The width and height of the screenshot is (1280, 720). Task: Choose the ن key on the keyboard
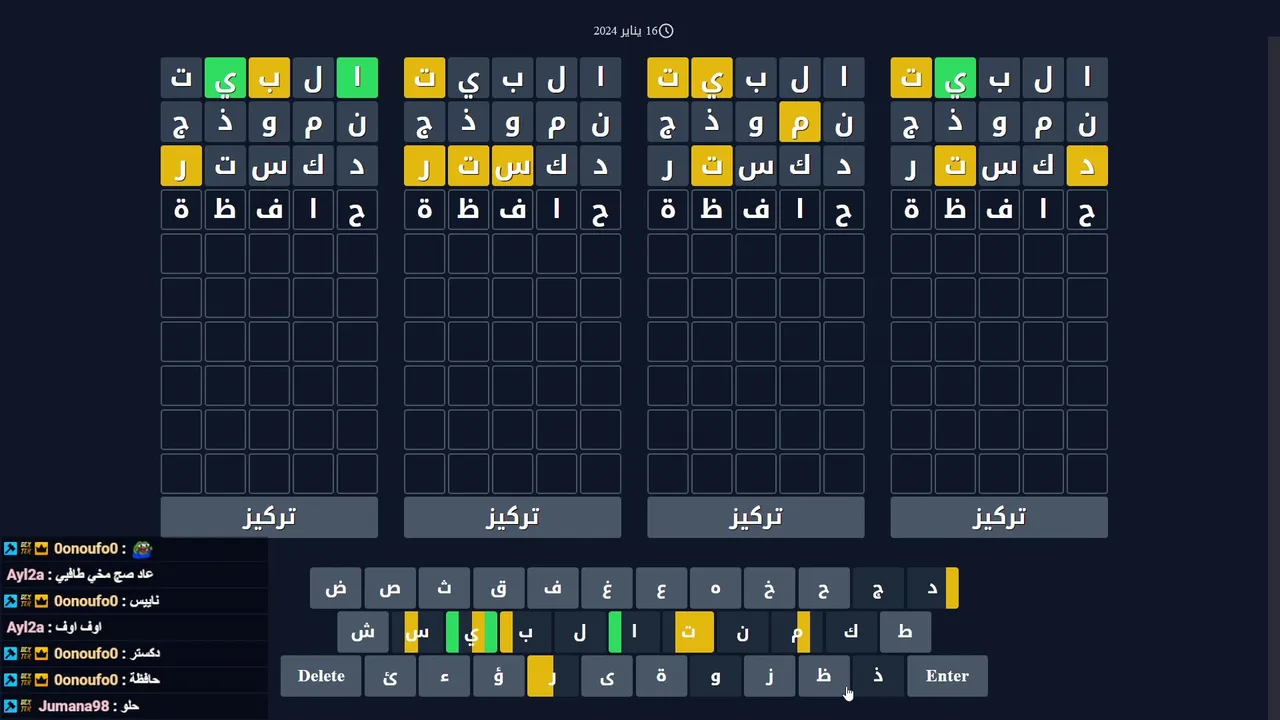[x=742, y=632]
